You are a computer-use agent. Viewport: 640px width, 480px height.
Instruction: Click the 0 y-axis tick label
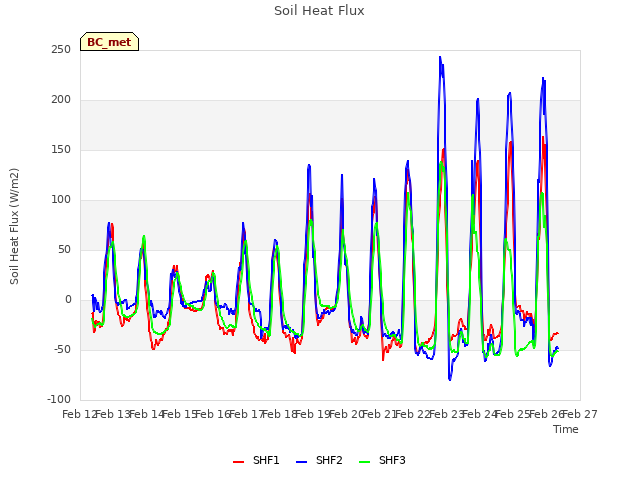click(x=68, y=300)
